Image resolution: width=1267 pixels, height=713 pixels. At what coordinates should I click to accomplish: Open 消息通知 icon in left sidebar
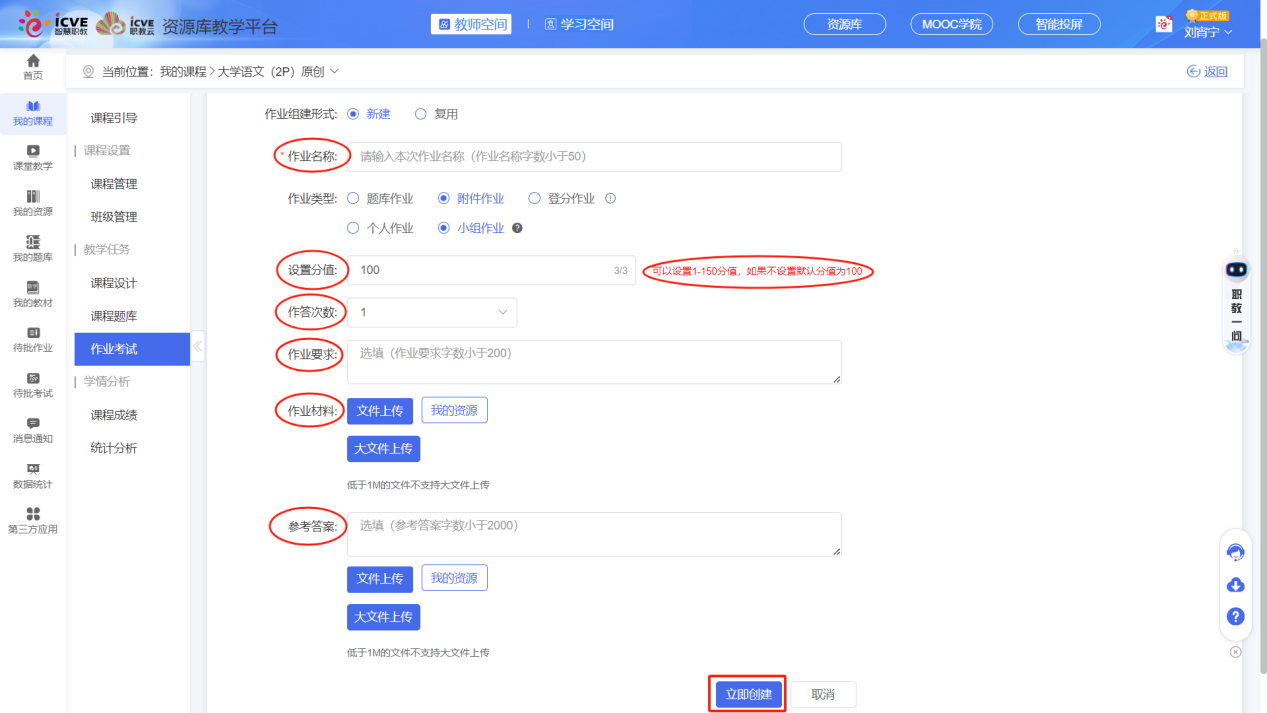coord(33,425)
